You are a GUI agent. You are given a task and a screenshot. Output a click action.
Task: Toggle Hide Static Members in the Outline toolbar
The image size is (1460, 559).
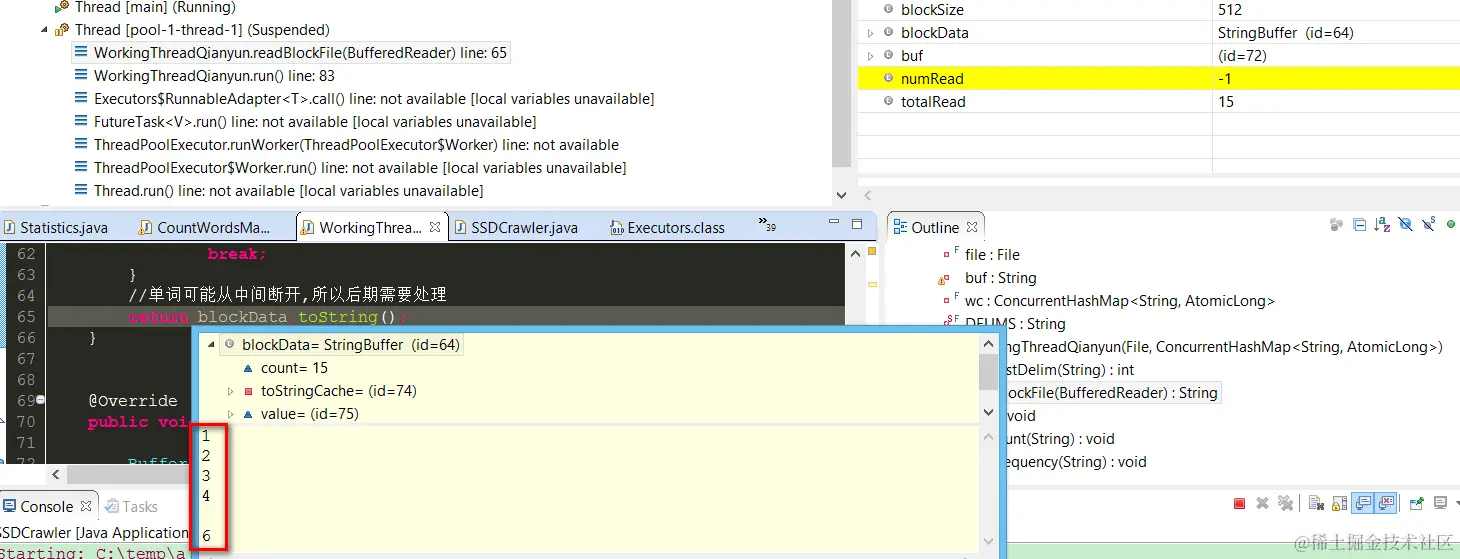point(1428,224)
